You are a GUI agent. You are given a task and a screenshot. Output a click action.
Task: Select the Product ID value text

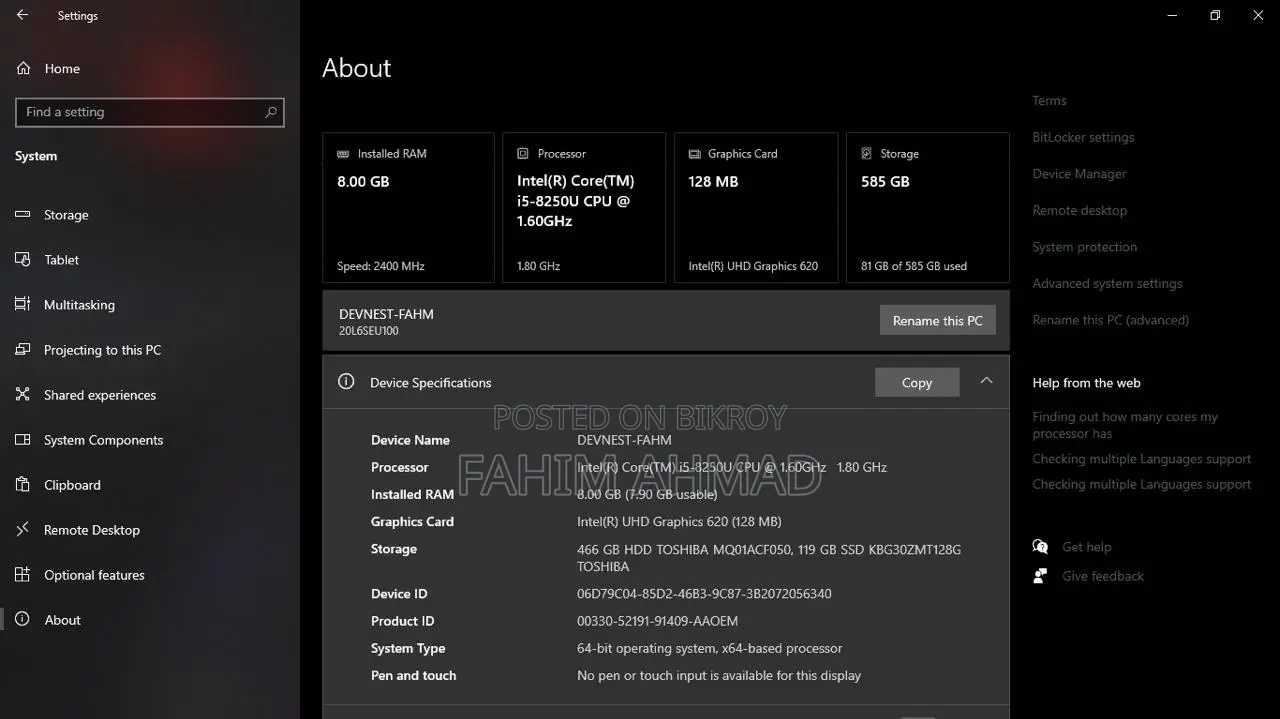(657, 621)
